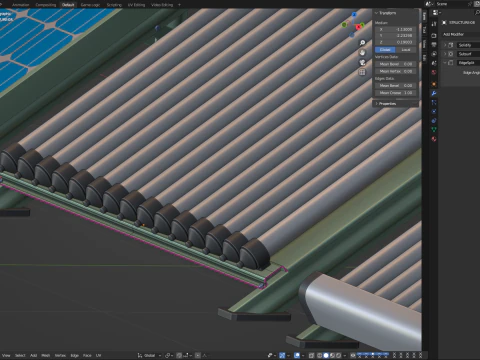Click the zoom view magnifier icon
The width and height of the screenshot is (480, 360).
(362, 43)
